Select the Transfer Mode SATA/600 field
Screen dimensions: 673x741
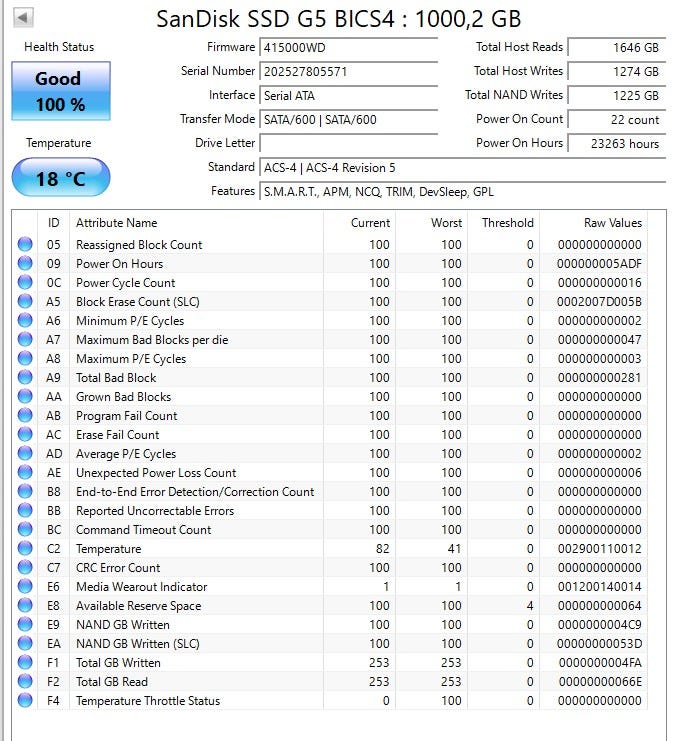pyautogui.click(x=349, y=120)
